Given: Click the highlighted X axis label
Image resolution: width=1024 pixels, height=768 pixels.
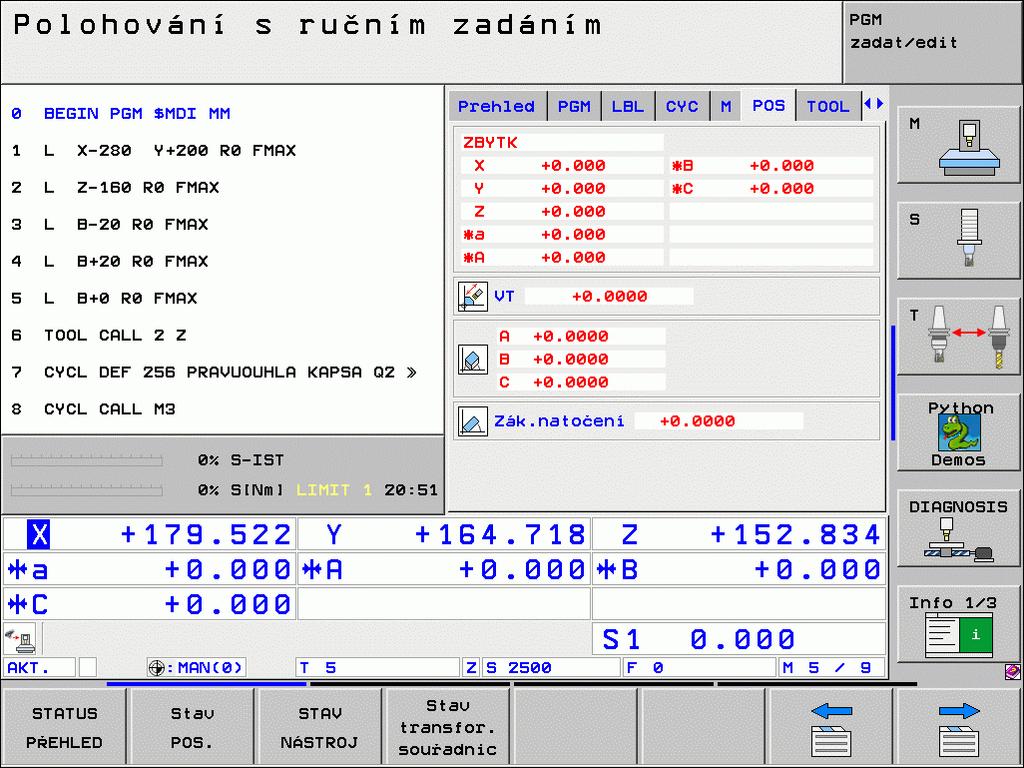Looking at the screenshot, I should pyautogui.click(x=39, y=534).
